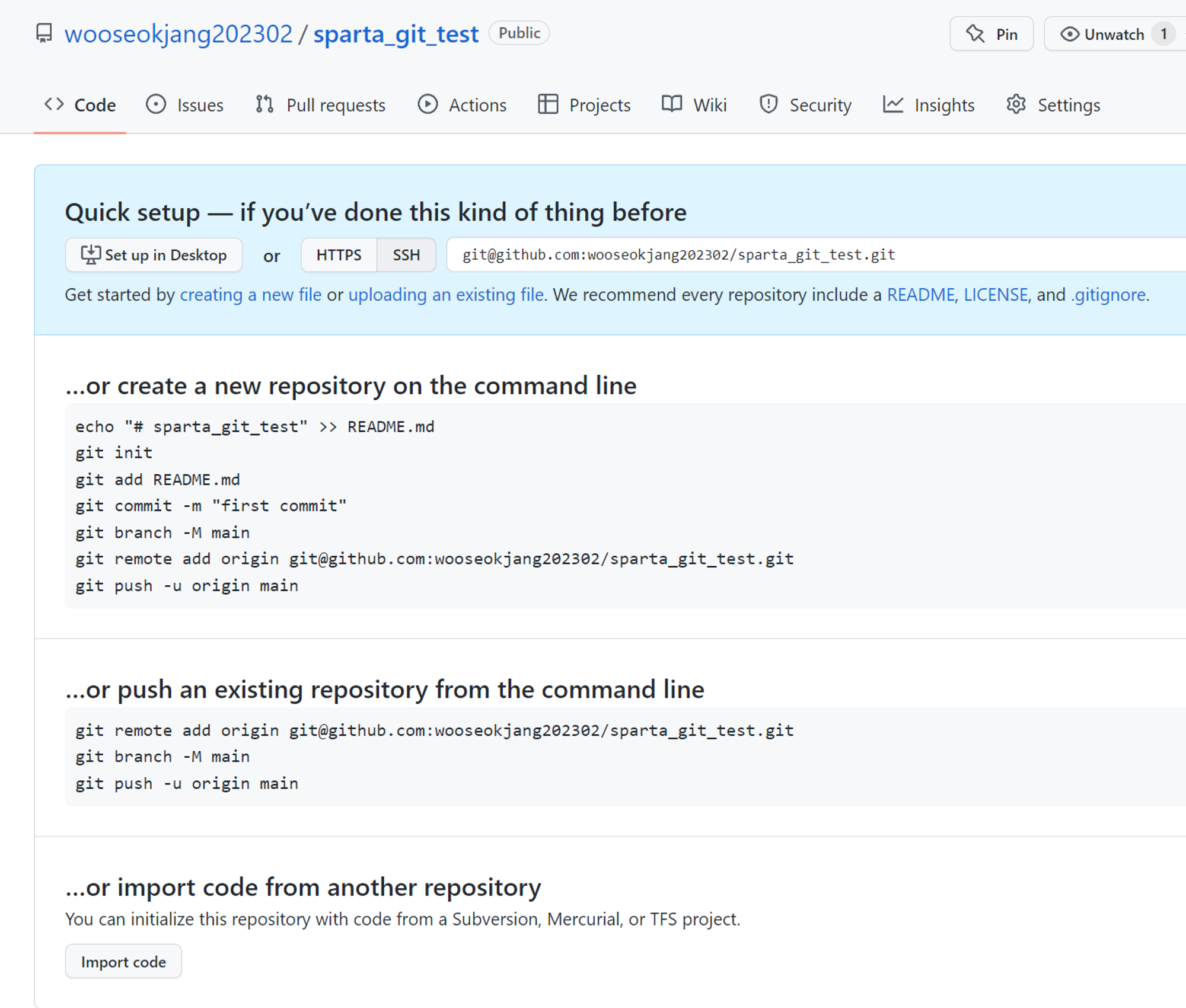This screenshot has width=1186, height=1008.
Task: Click the git add README.md line
Action: (158, 480)
